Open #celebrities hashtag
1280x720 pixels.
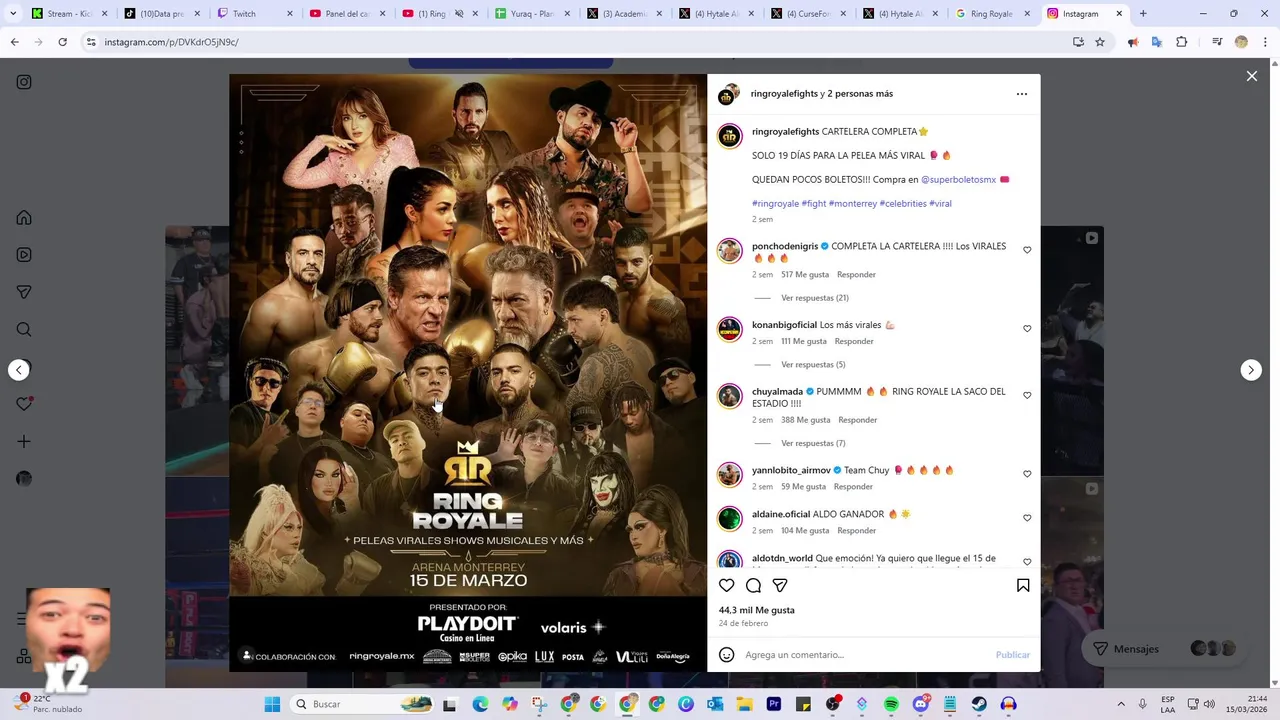pyautogui.click(x=903, y=204)
